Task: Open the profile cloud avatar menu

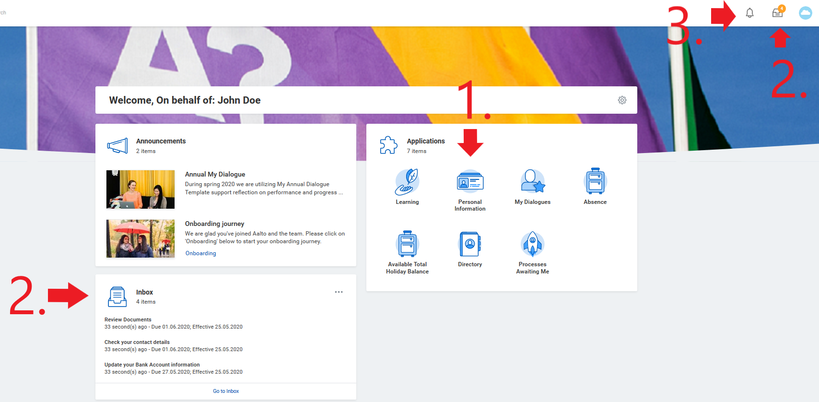Action: pos(805,13)
